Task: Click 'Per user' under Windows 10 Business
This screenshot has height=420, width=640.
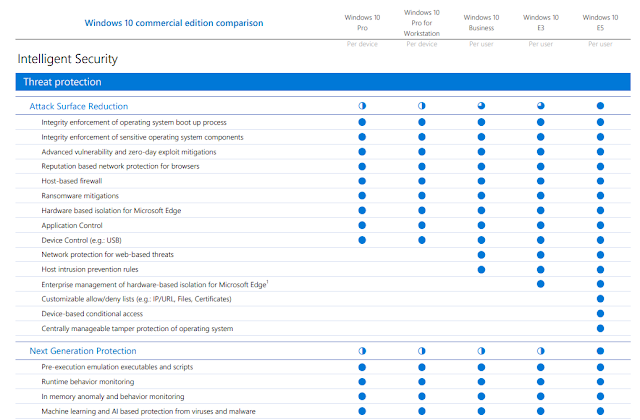Action: (481, 44)
